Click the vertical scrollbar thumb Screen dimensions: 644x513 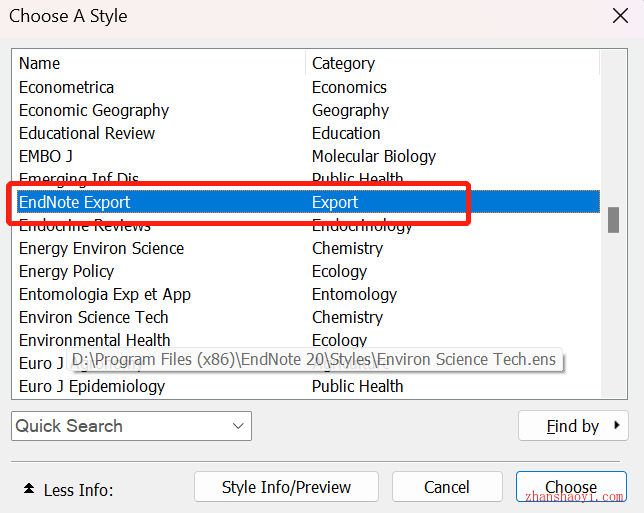pyautogui.click(x=613, y=220)
